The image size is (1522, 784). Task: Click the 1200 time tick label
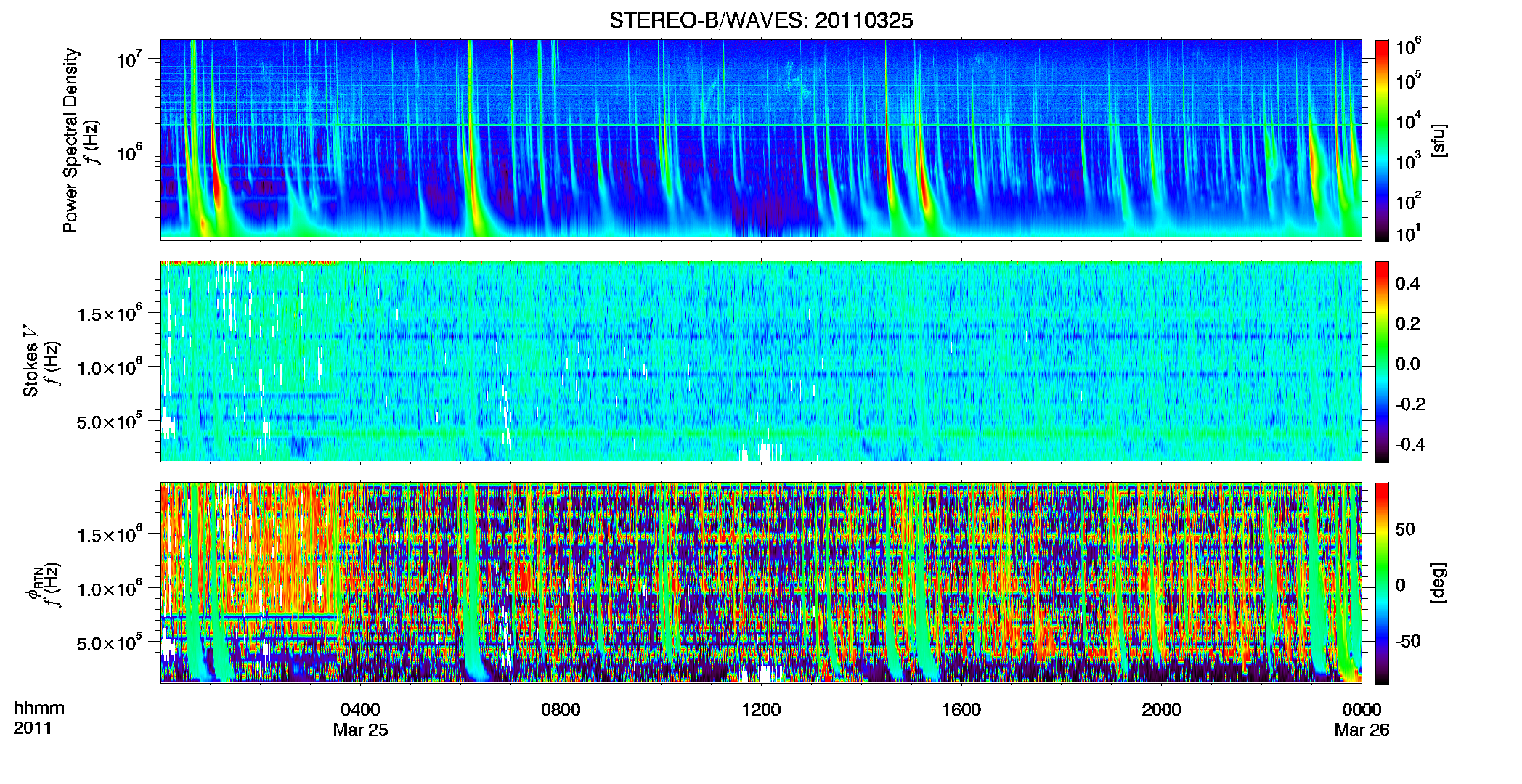click(x=761, y=710)
